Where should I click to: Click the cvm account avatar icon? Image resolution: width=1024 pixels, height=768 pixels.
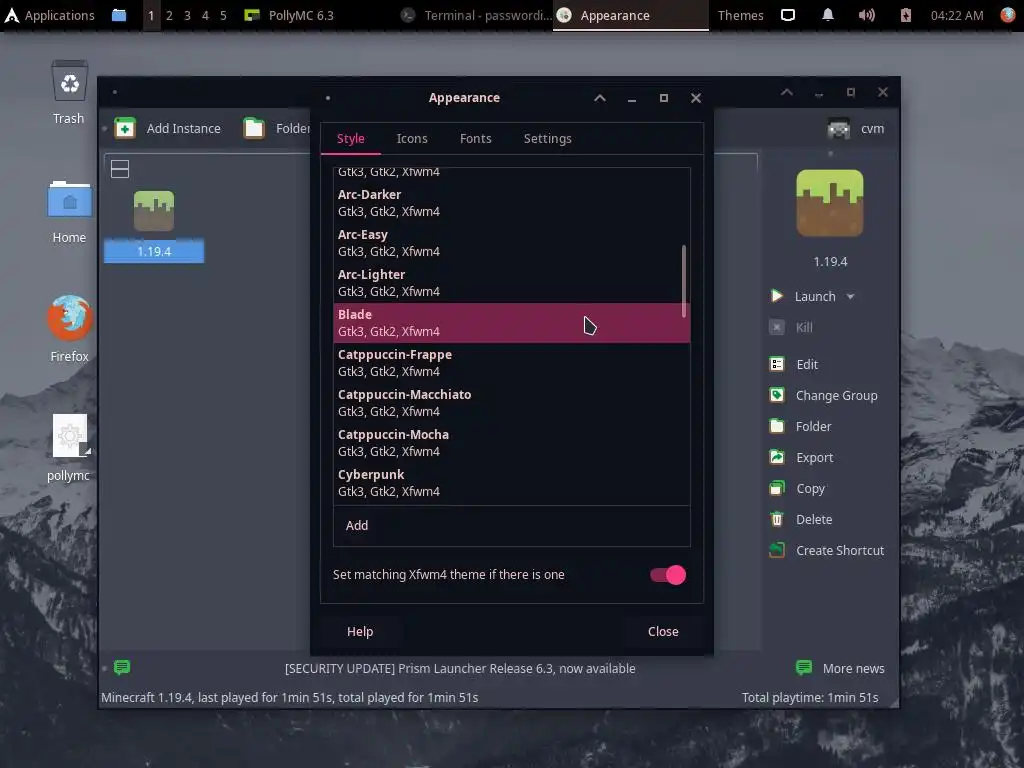coord(839,129)
